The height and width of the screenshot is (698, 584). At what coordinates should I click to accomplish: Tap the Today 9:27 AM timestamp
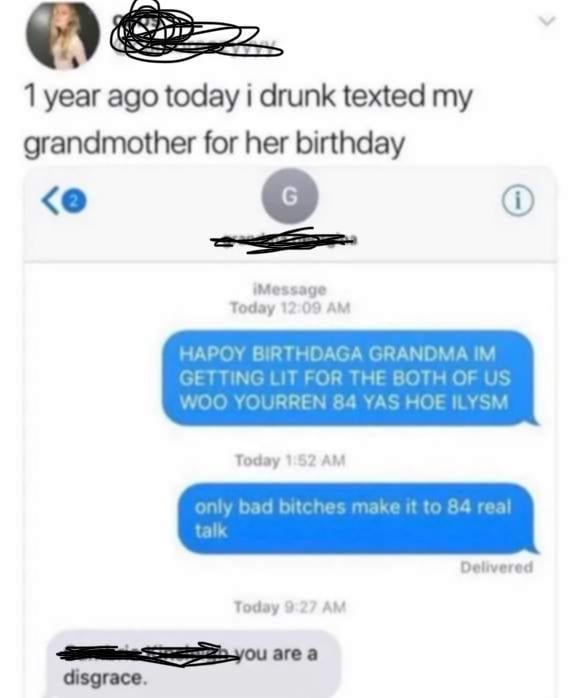pos(290,607)
